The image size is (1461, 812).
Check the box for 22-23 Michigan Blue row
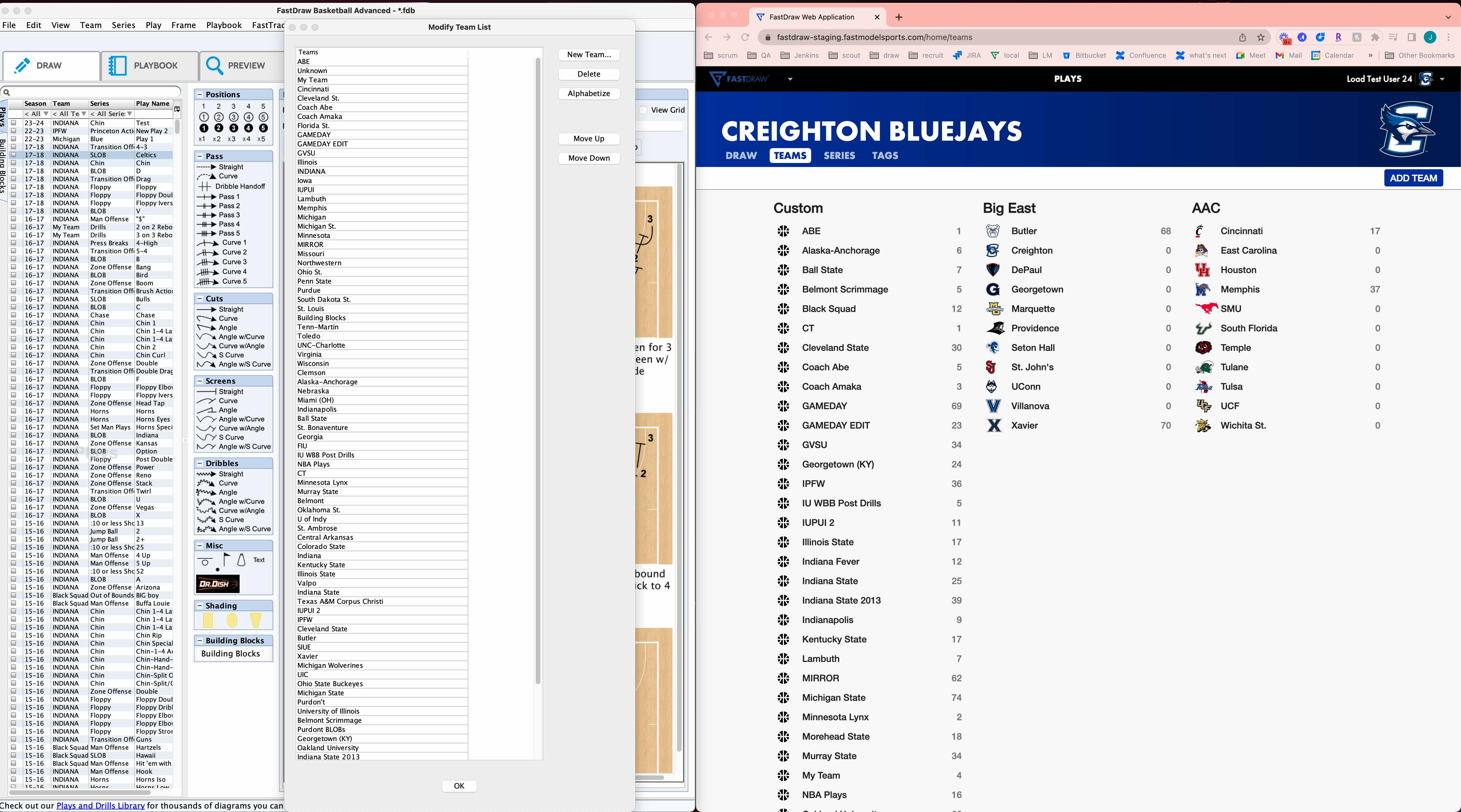coord(14,139)
